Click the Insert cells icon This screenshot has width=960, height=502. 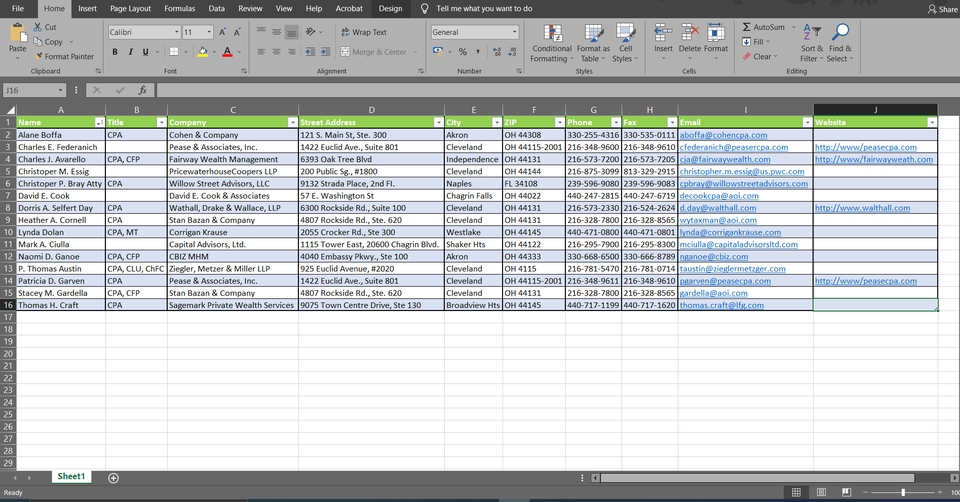pyautogui.click(x=663, y=33)
